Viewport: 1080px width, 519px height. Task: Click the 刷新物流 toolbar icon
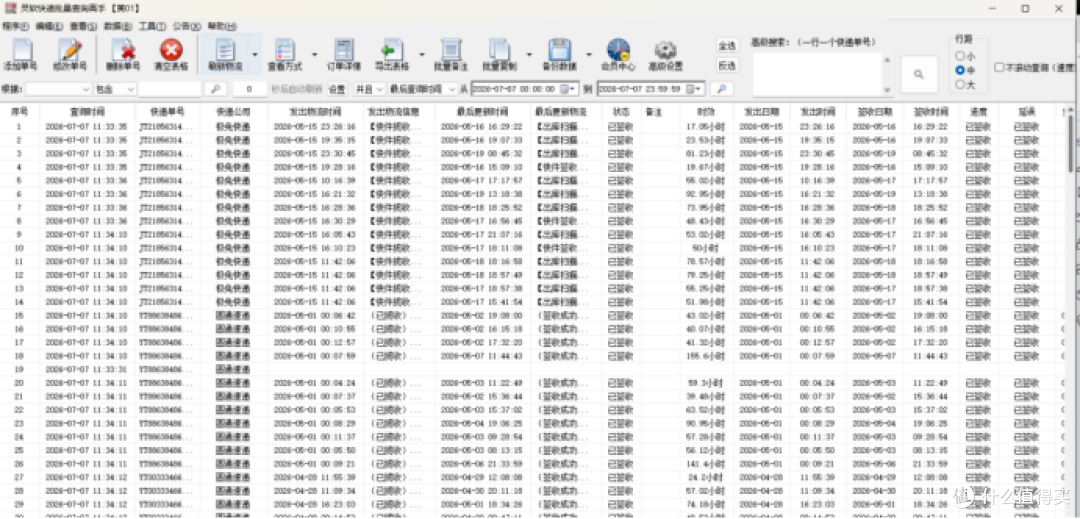click(x=225, y=54)
